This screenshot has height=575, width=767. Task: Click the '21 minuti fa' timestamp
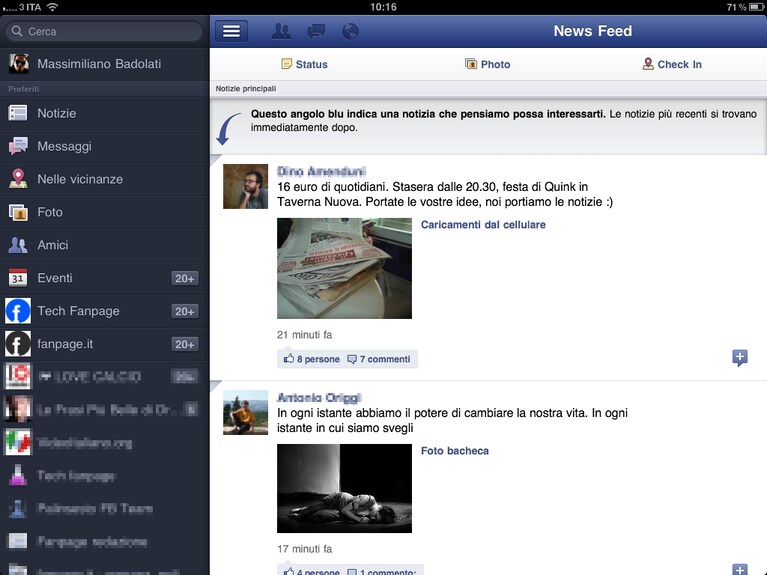[x=304, y=335]
